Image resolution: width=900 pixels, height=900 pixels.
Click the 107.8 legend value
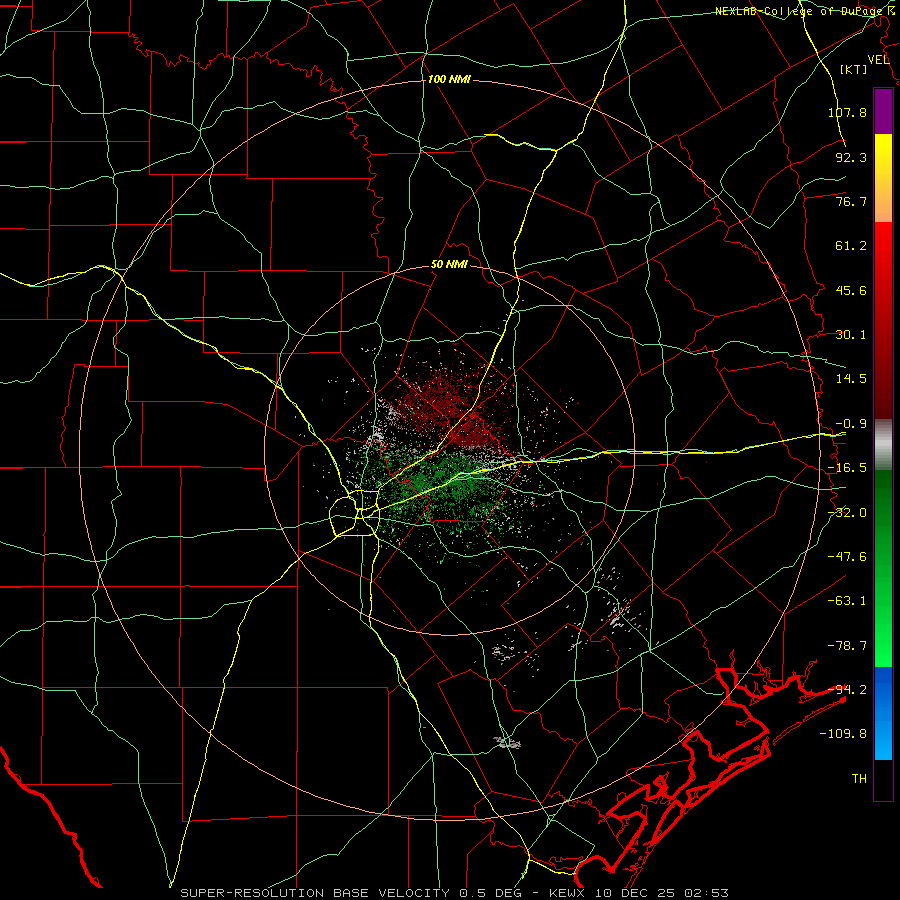click(847, 112)
